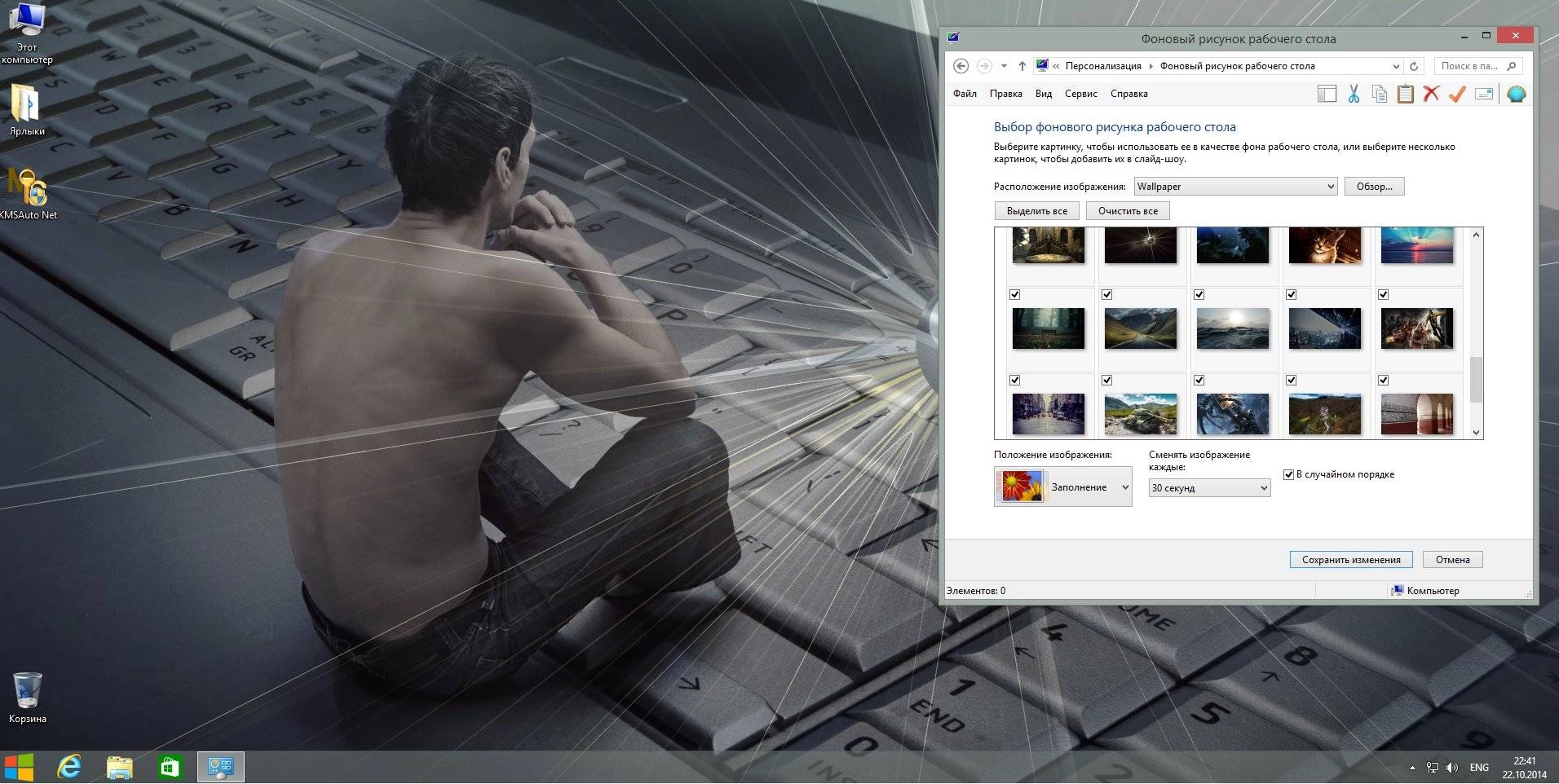
Task: Uncheck the dark city wallpaper checkbox
Action: coord(1291,294)
